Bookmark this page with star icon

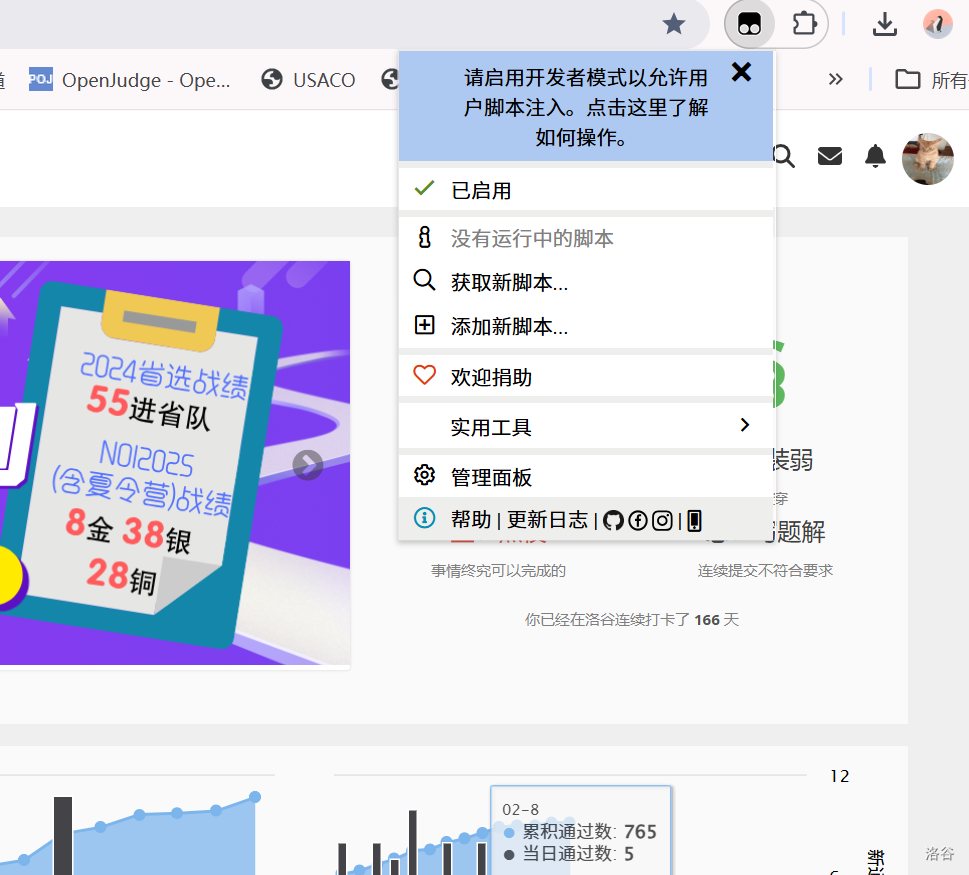point(674,24)
